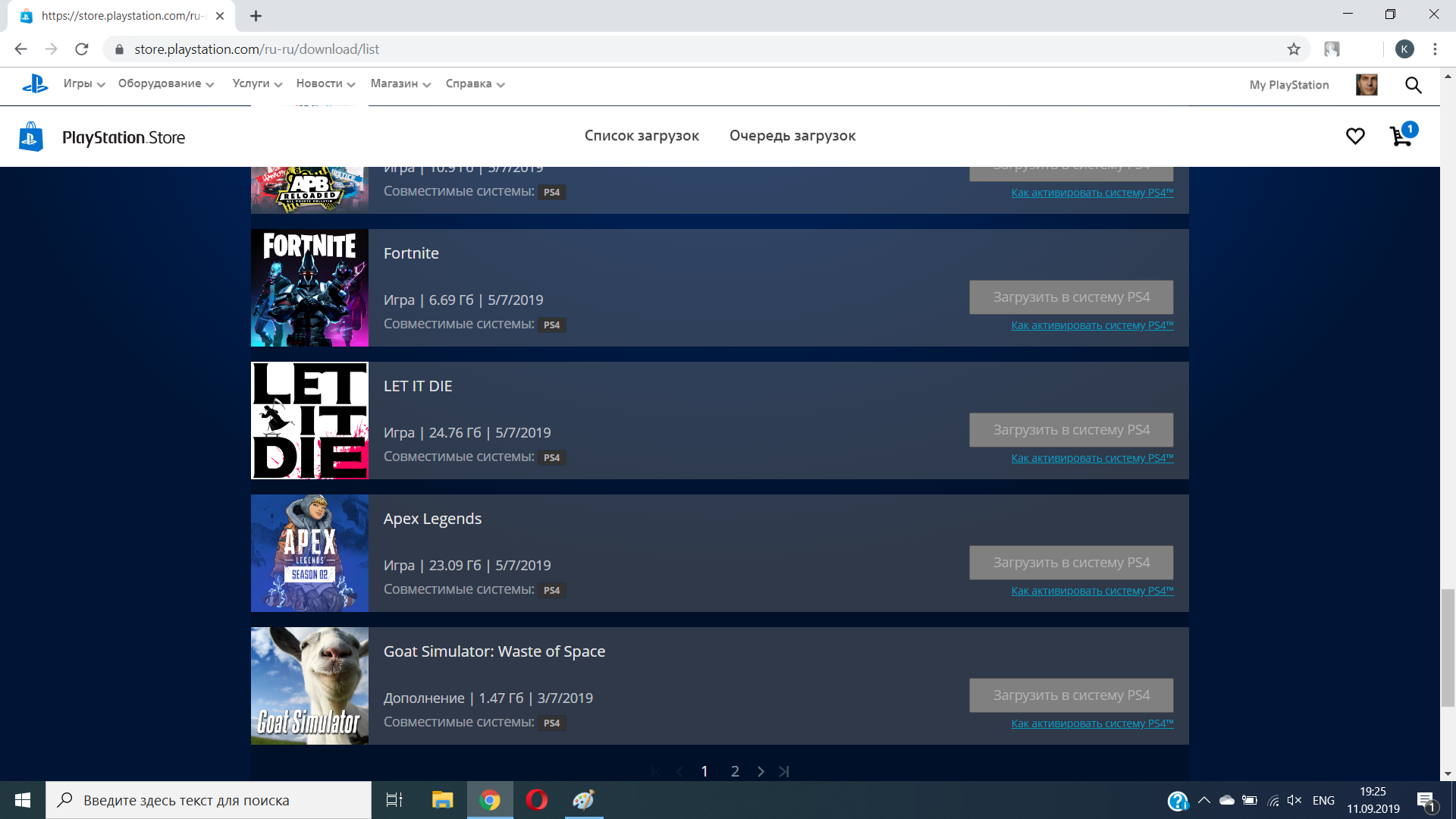This screenshot has width=1456, height=819.
Task: Open the help question mark tray icon
Action: click(1178, 801)
